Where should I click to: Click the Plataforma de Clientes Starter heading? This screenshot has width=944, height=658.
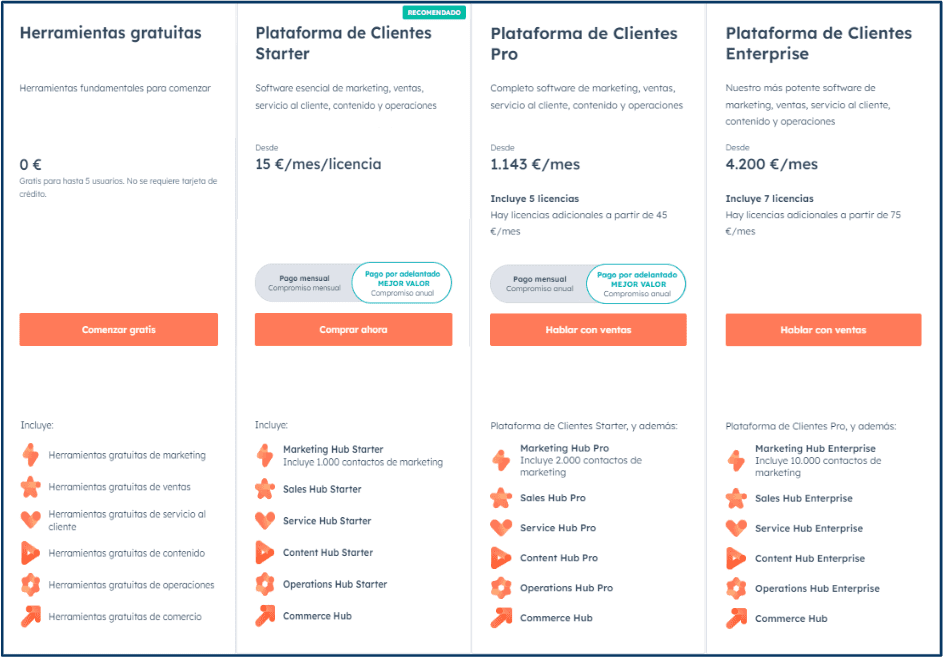point(343,43)
